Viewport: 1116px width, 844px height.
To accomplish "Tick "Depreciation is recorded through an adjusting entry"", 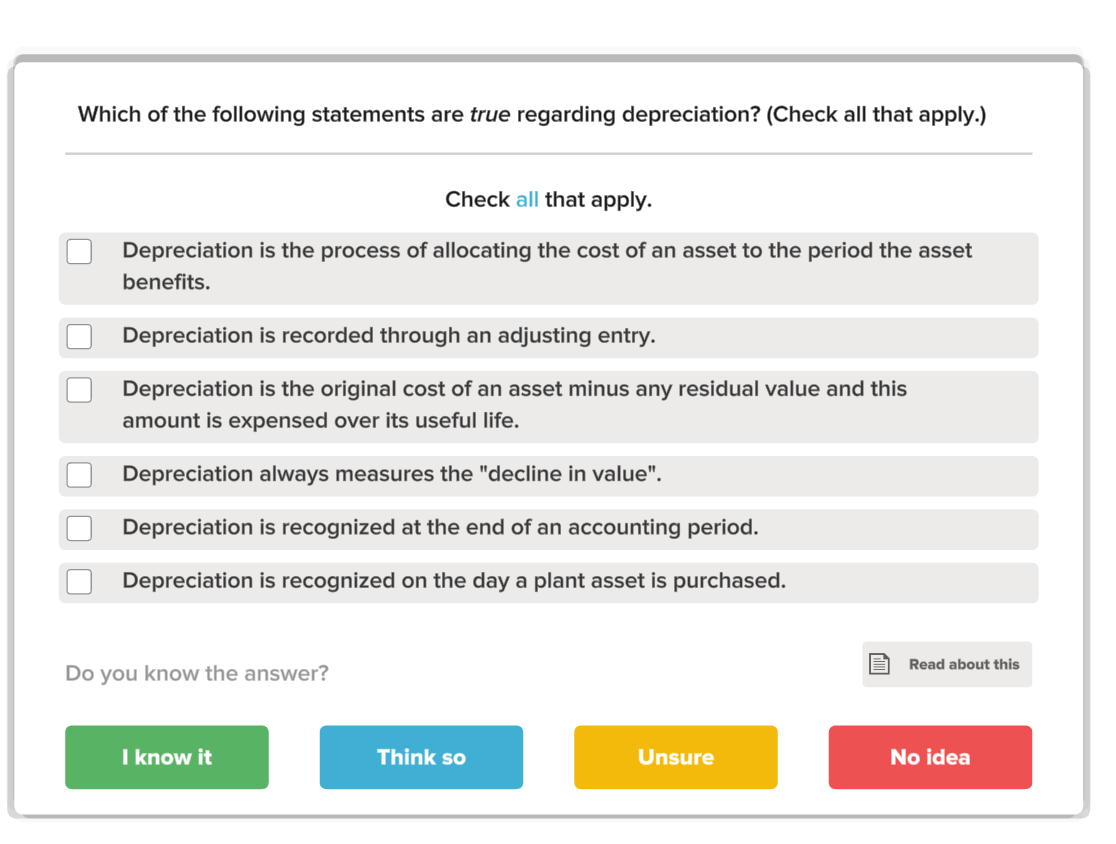I will pos(79,336).
